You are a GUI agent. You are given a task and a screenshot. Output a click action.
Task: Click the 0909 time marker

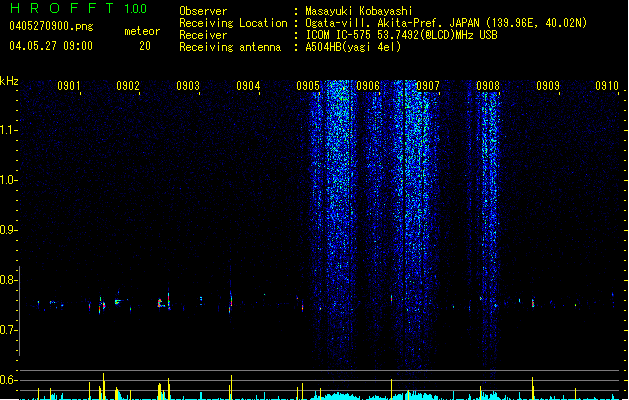(x=548, y=85)
